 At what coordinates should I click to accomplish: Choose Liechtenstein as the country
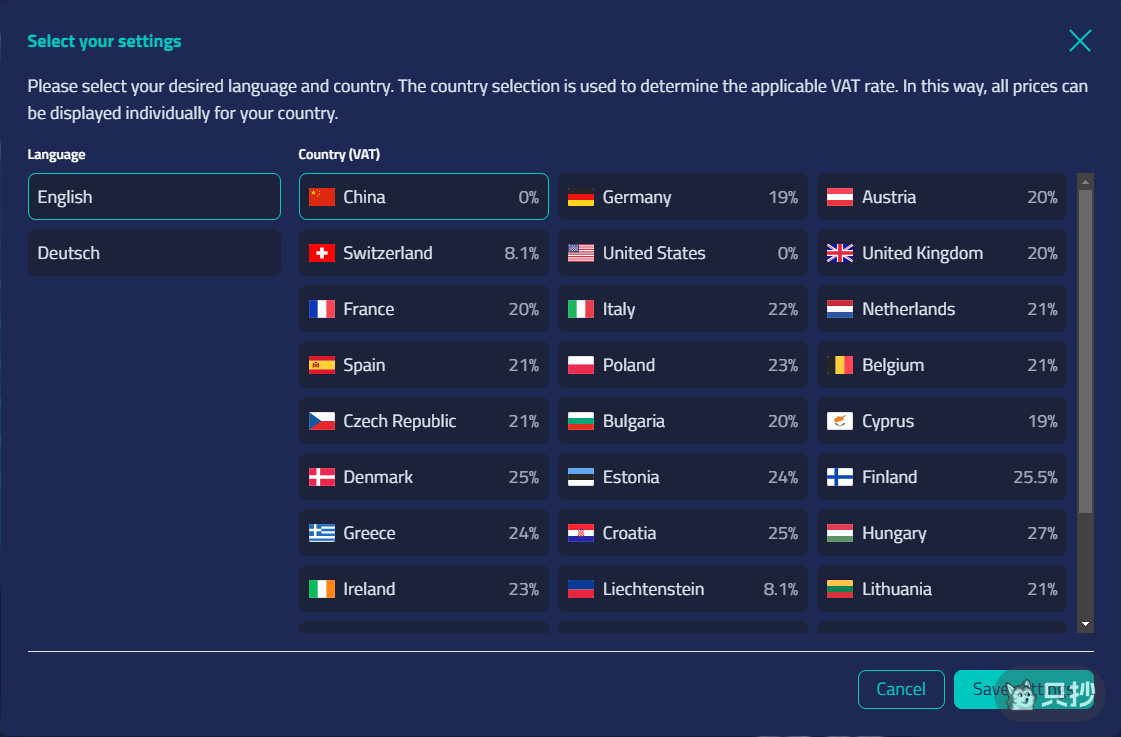683,589
